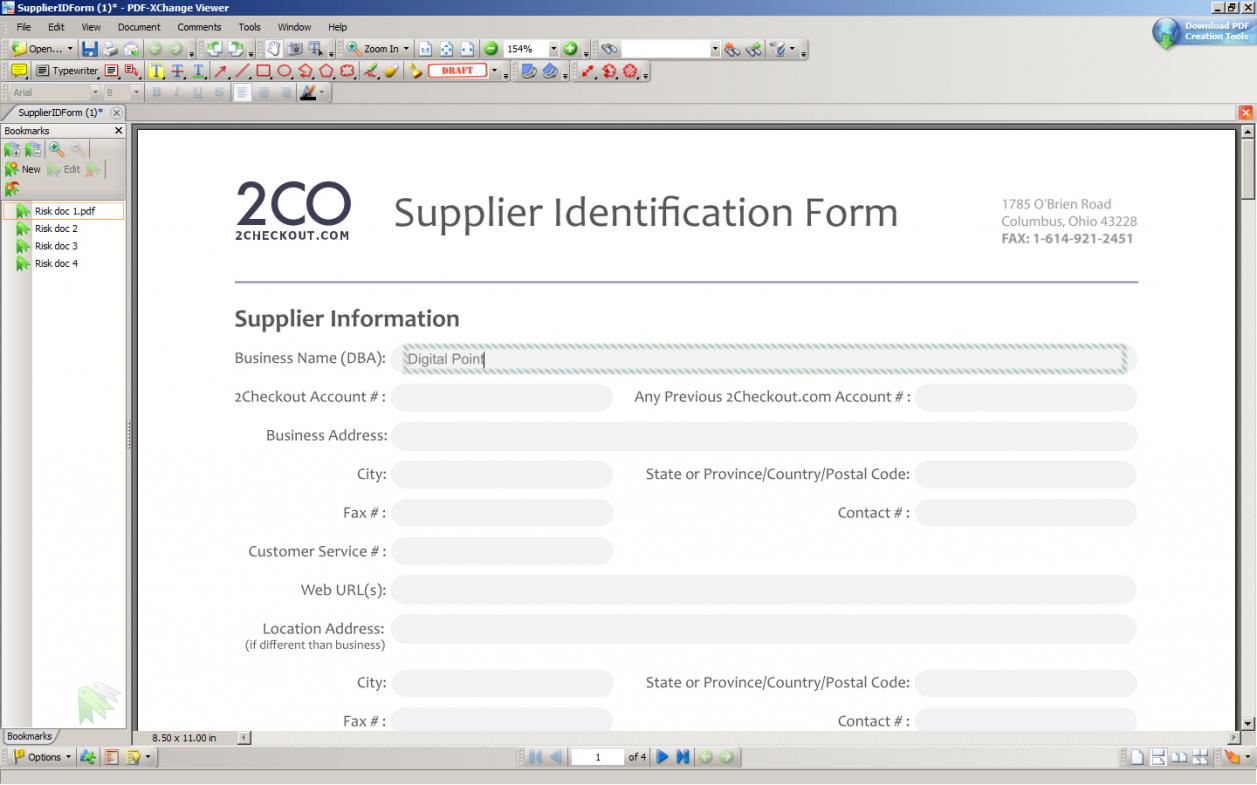The width and height of the screenshot is (1257, 785).
Task: Select the Cloud annotation tool
Action: click(x=347, y=71)
